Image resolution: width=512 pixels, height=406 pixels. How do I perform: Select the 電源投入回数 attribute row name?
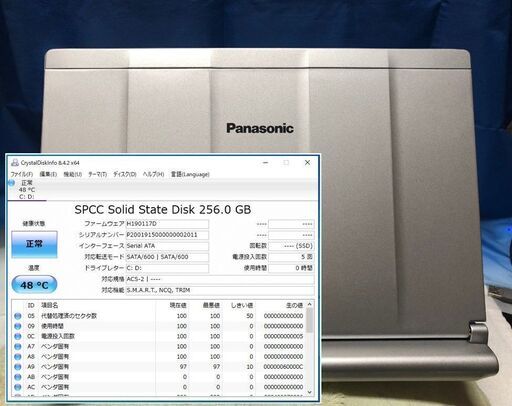tap(58, 336)
